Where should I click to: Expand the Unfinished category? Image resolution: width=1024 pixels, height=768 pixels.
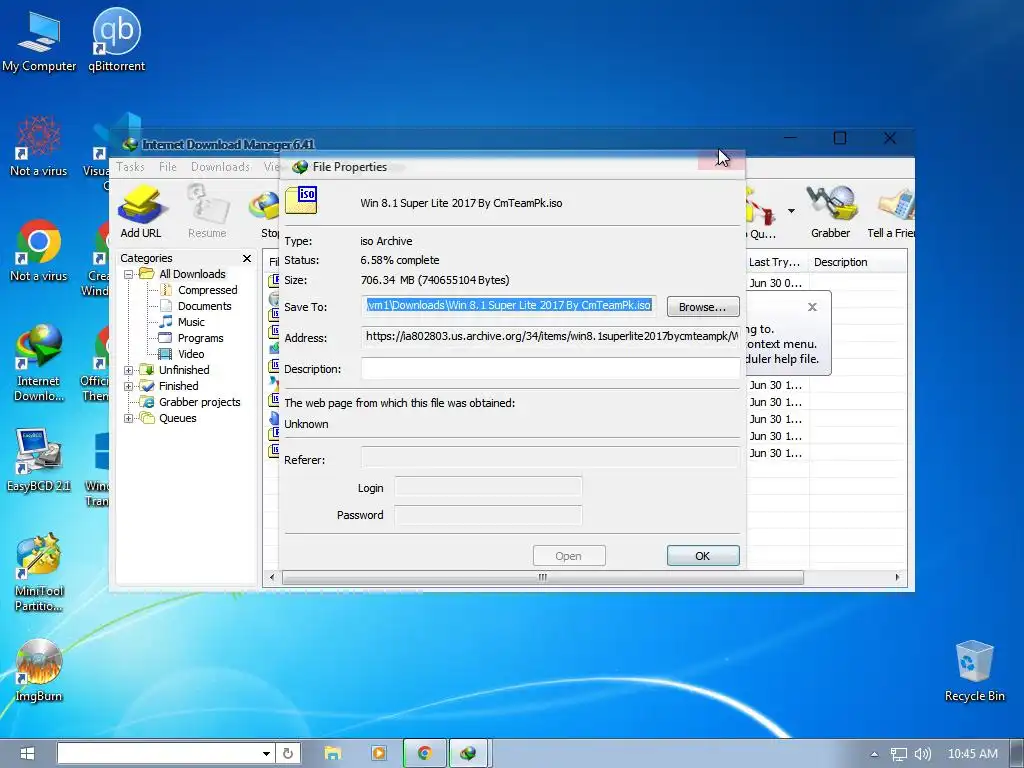pos(129,370)
